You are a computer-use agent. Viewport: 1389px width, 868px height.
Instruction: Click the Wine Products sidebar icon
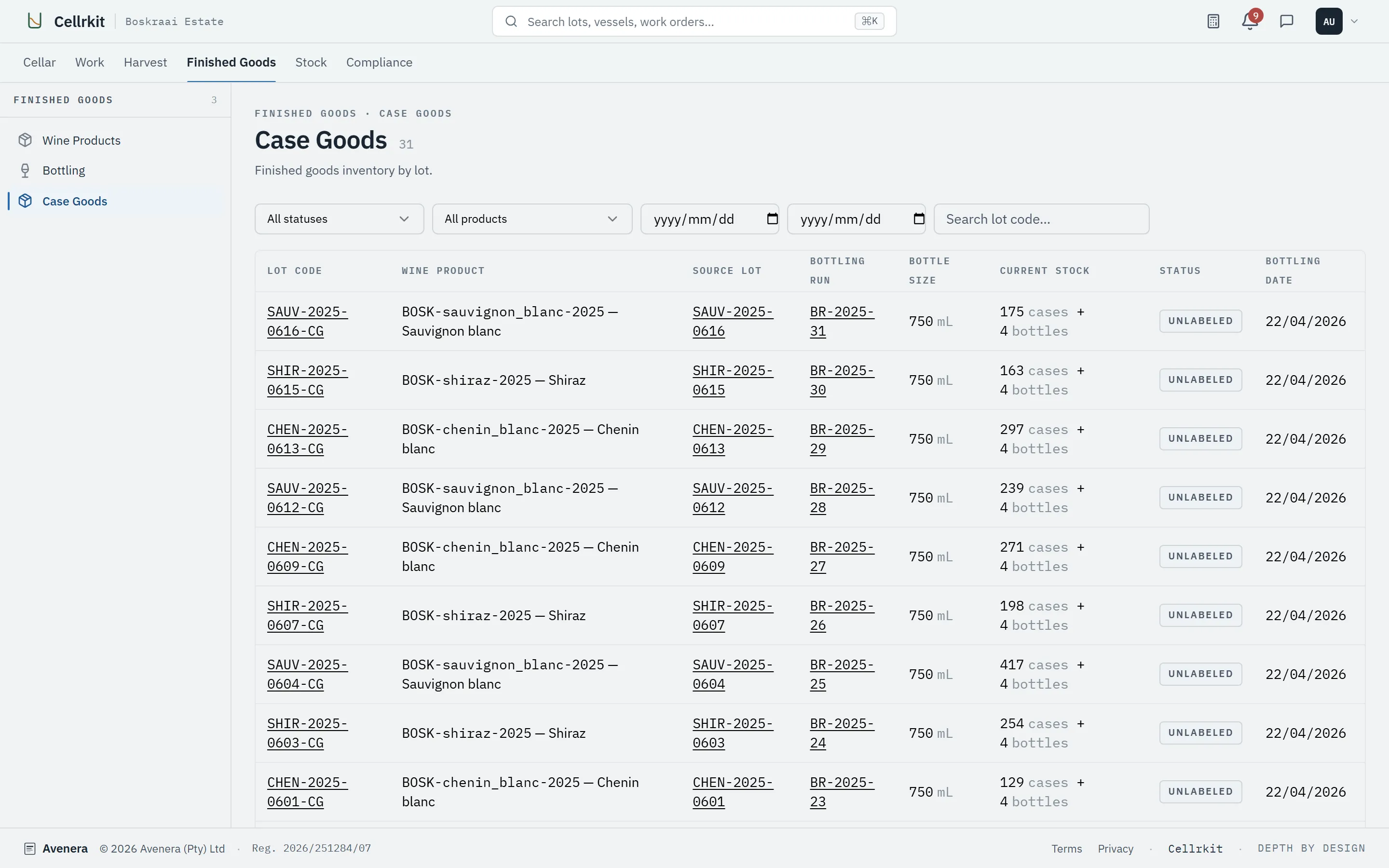pyautogui.click(x=25, y=140)
